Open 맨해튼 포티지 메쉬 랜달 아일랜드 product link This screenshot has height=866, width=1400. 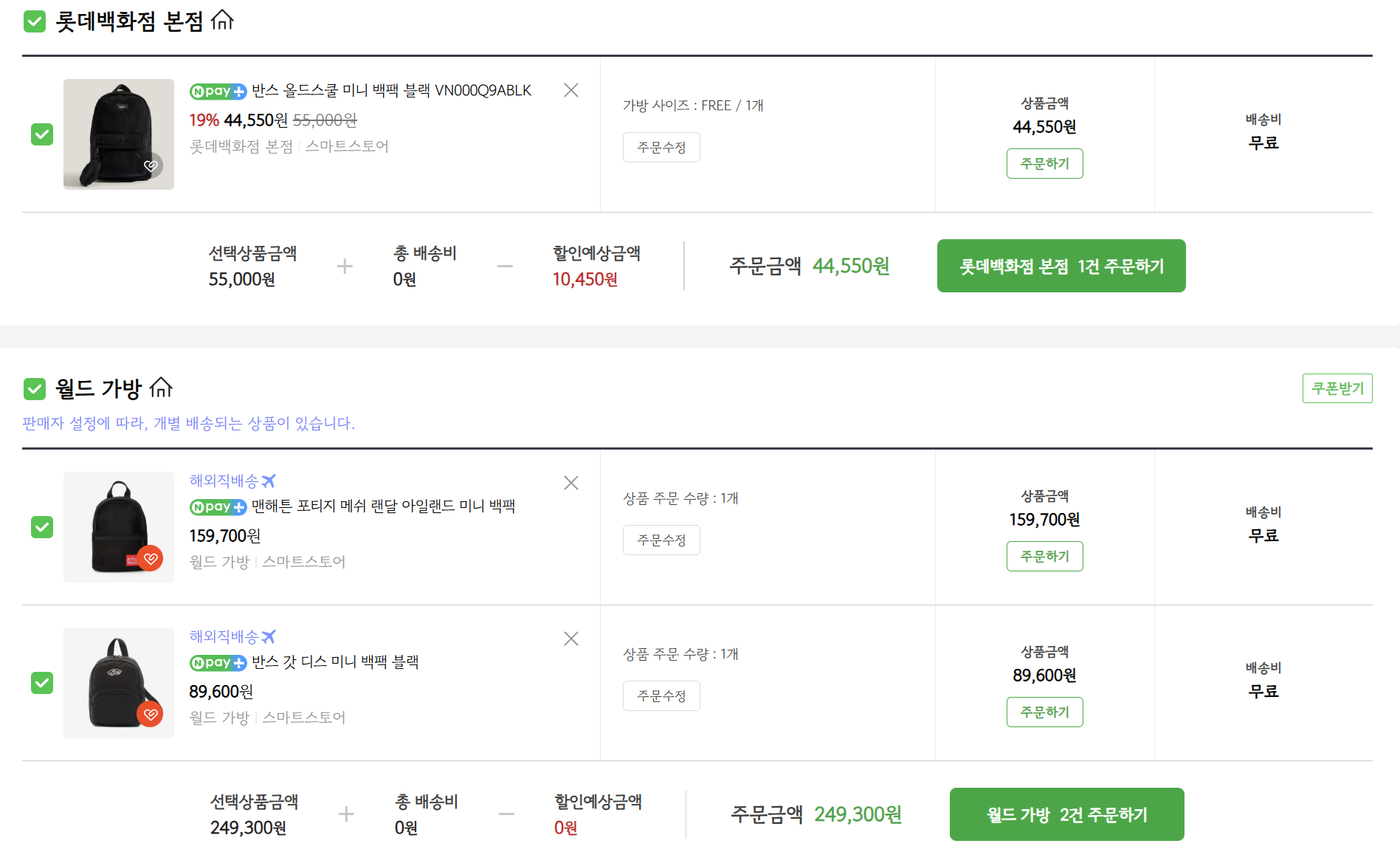coord(383,506)
